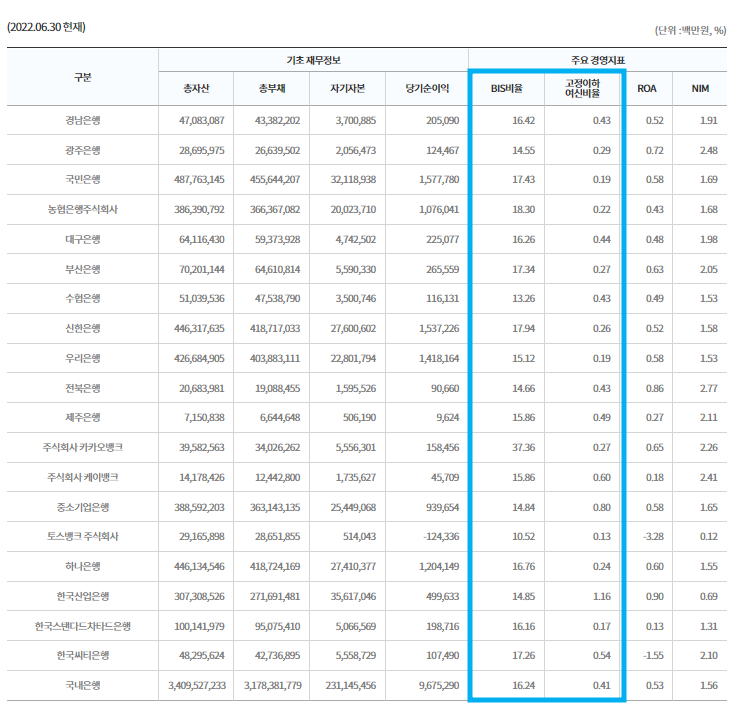Select the 신한은행 bank name

click(83, 328)
